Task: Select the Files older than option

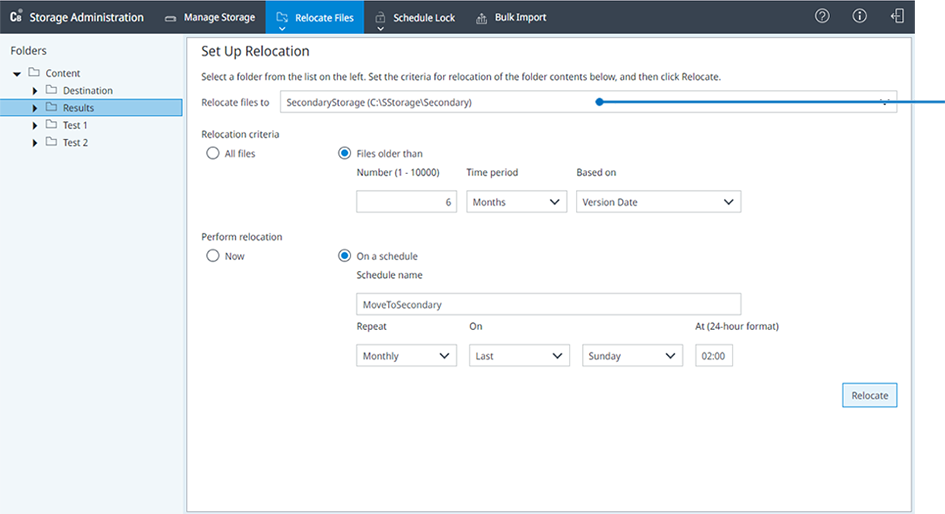Action: (x=345, y=154)
